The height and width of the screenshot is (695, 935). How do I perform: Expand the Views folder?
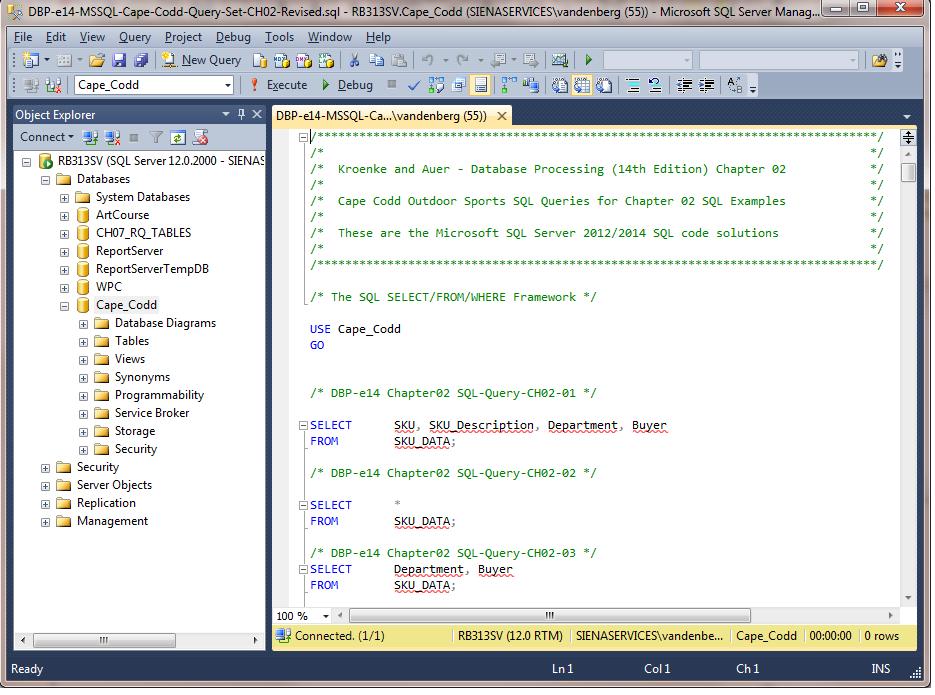coord(83,361)
